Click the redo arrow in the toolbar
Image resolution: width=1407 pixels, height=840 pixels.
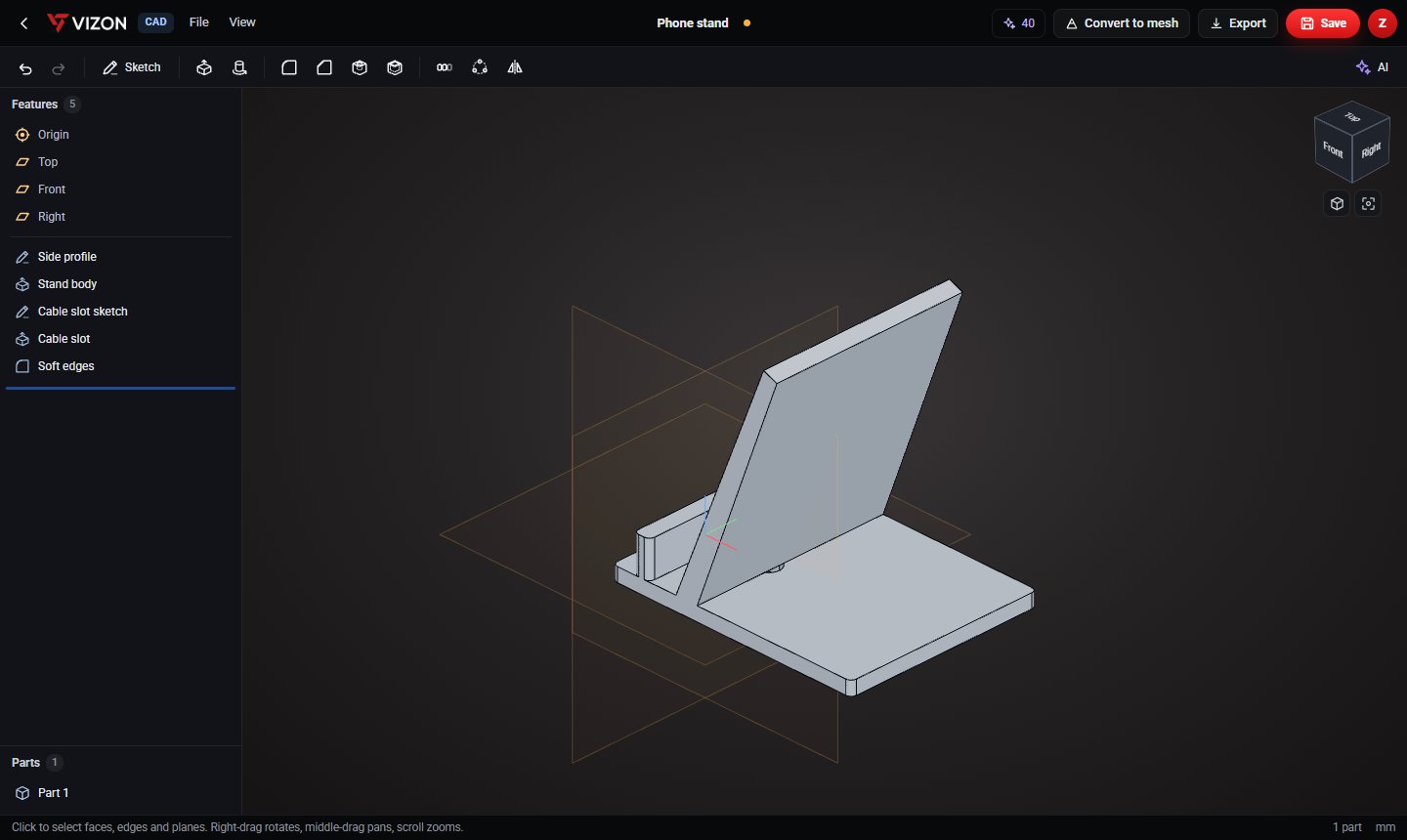tap(59, 67)
